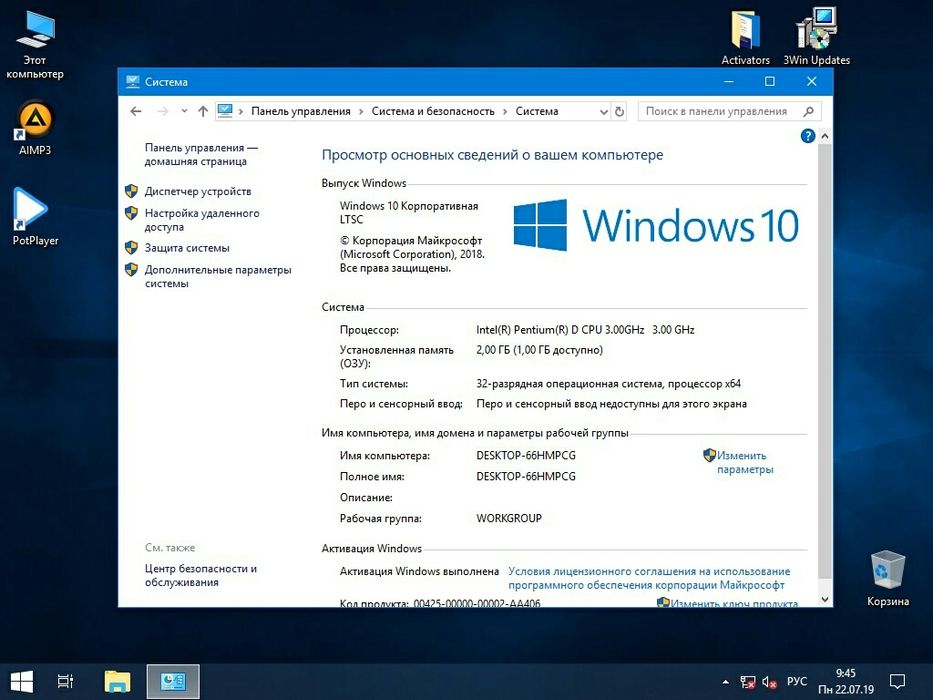The width and height of the screenshot is (933, 700).
Task: Open the Action Center notification icon
Action: pyautogui.click(x=897, y=682)
